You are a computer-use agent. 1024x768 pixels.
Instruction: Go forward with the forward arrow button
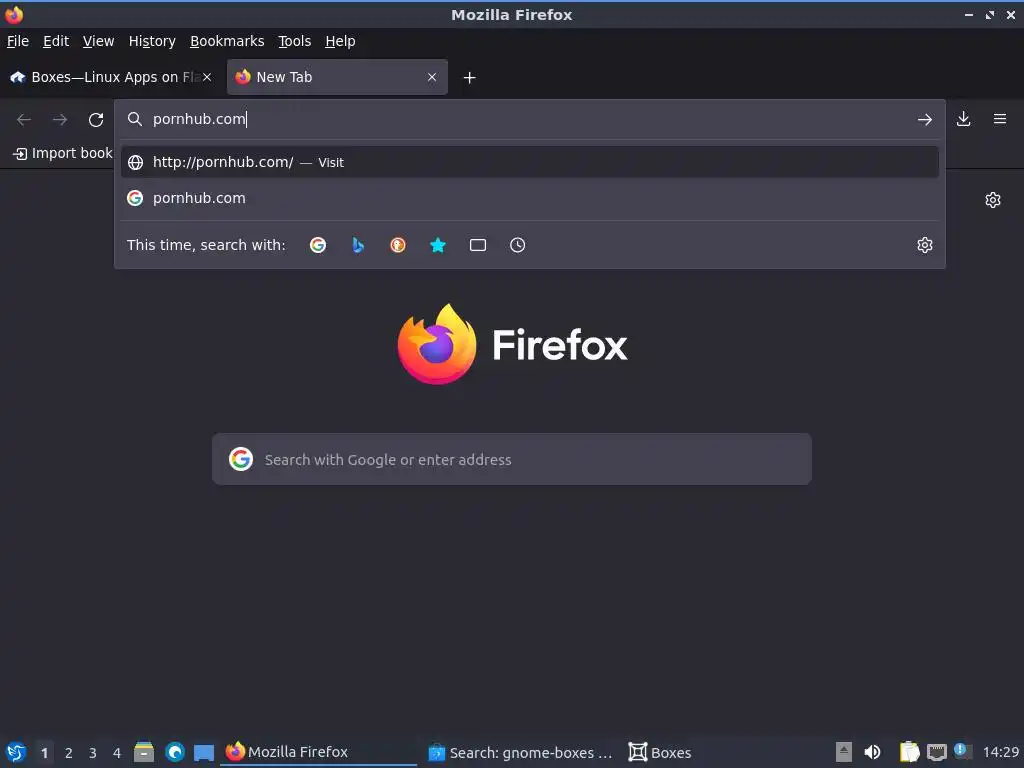(60, 120)
